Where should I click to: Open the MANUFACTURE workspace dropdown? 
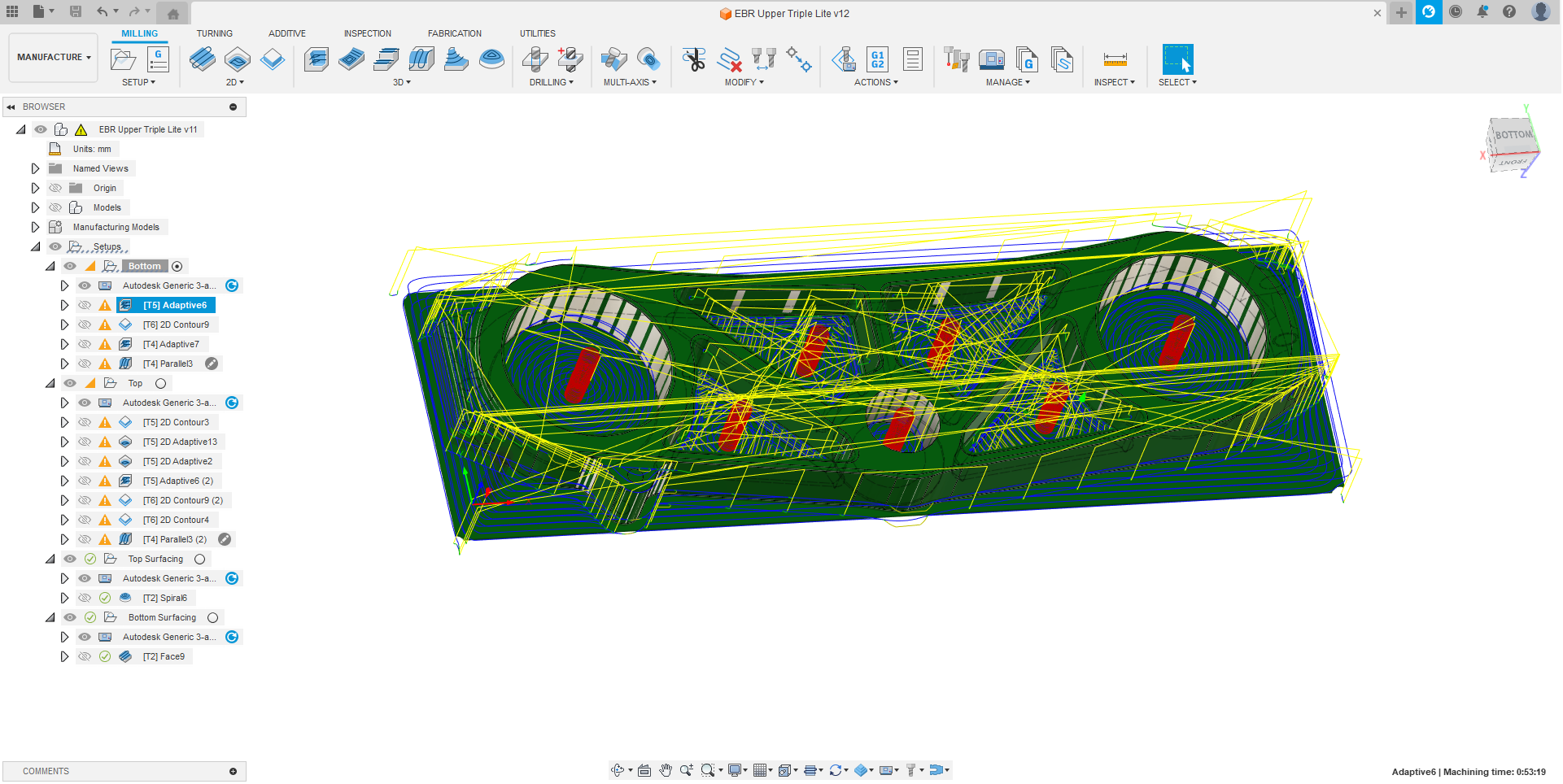tap(54, 57)
